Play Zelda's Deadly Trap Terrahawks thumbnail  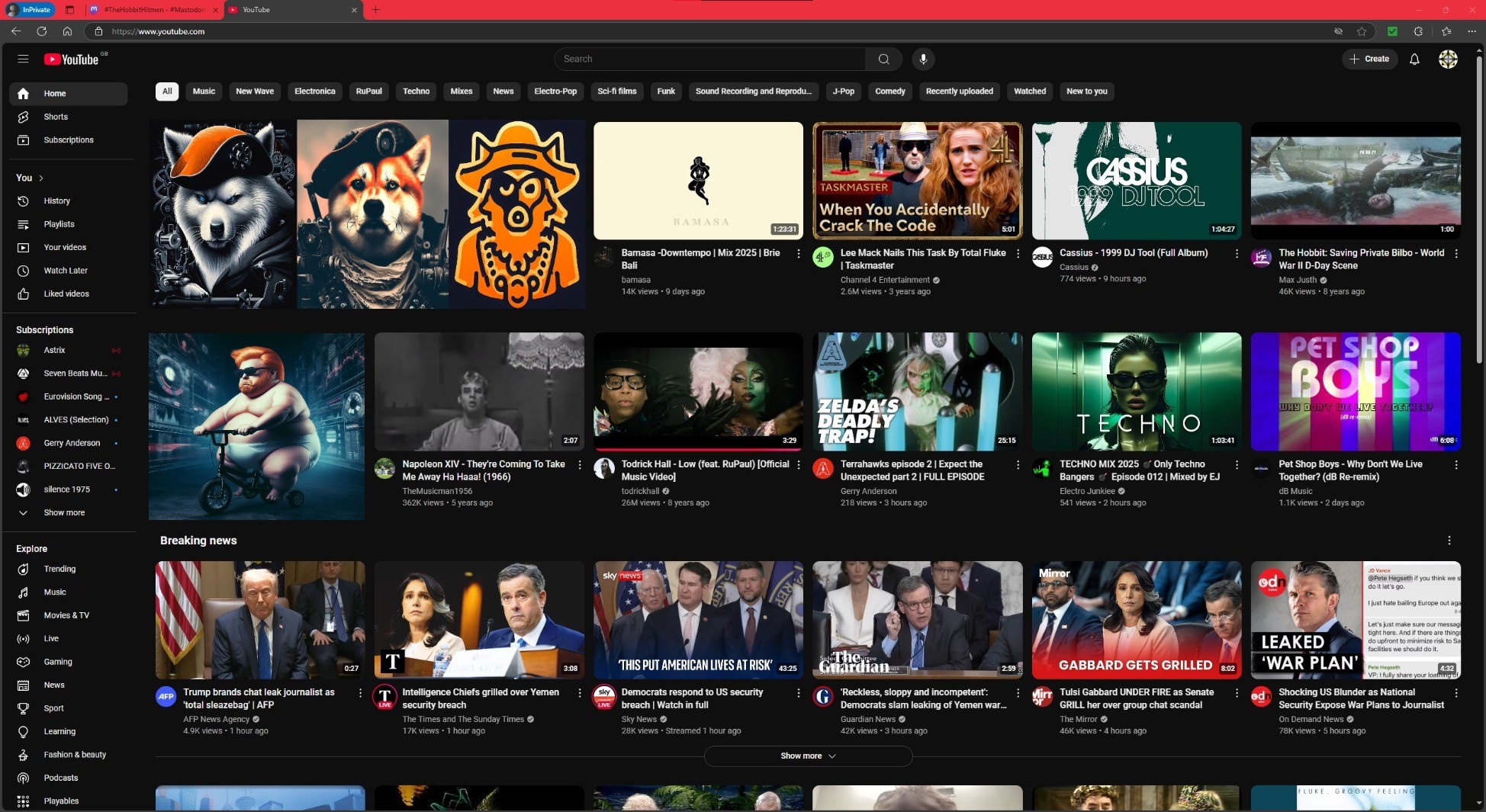coord(918,391)
